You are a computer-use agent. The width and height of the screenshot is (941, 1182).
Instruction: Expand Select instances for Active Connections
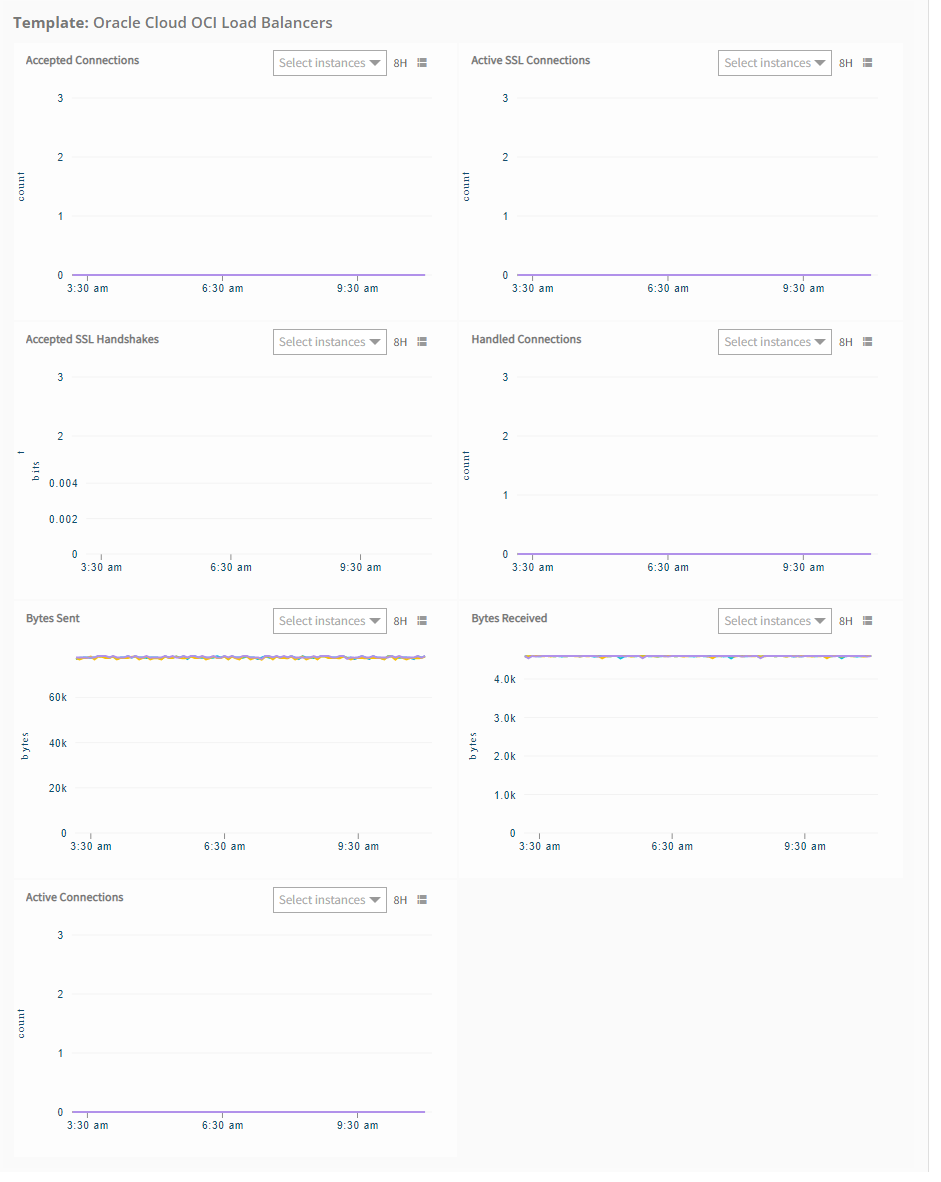tap(329, 900)
